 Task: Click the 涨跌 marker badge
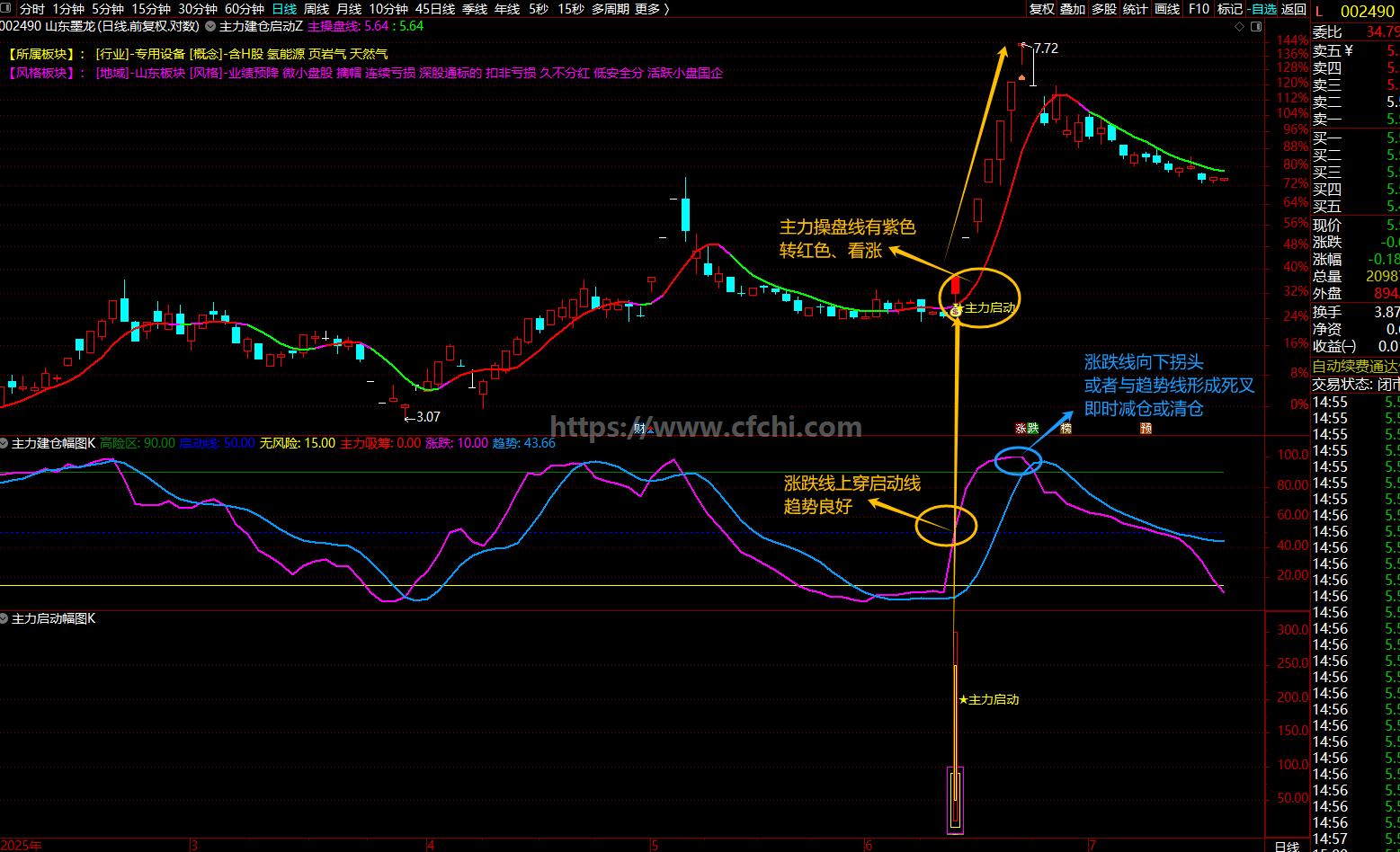pos(1027,429)
